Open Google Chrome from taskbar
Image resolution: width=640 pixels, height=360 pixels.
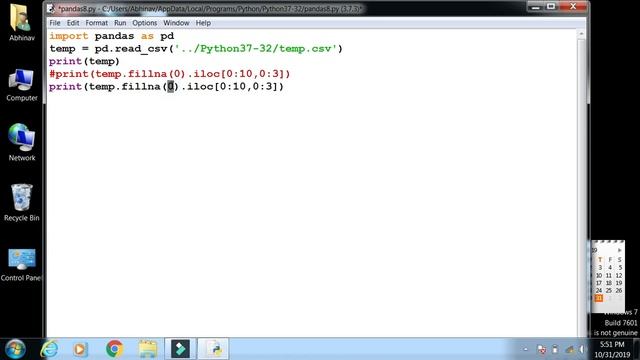pos(115,349)
